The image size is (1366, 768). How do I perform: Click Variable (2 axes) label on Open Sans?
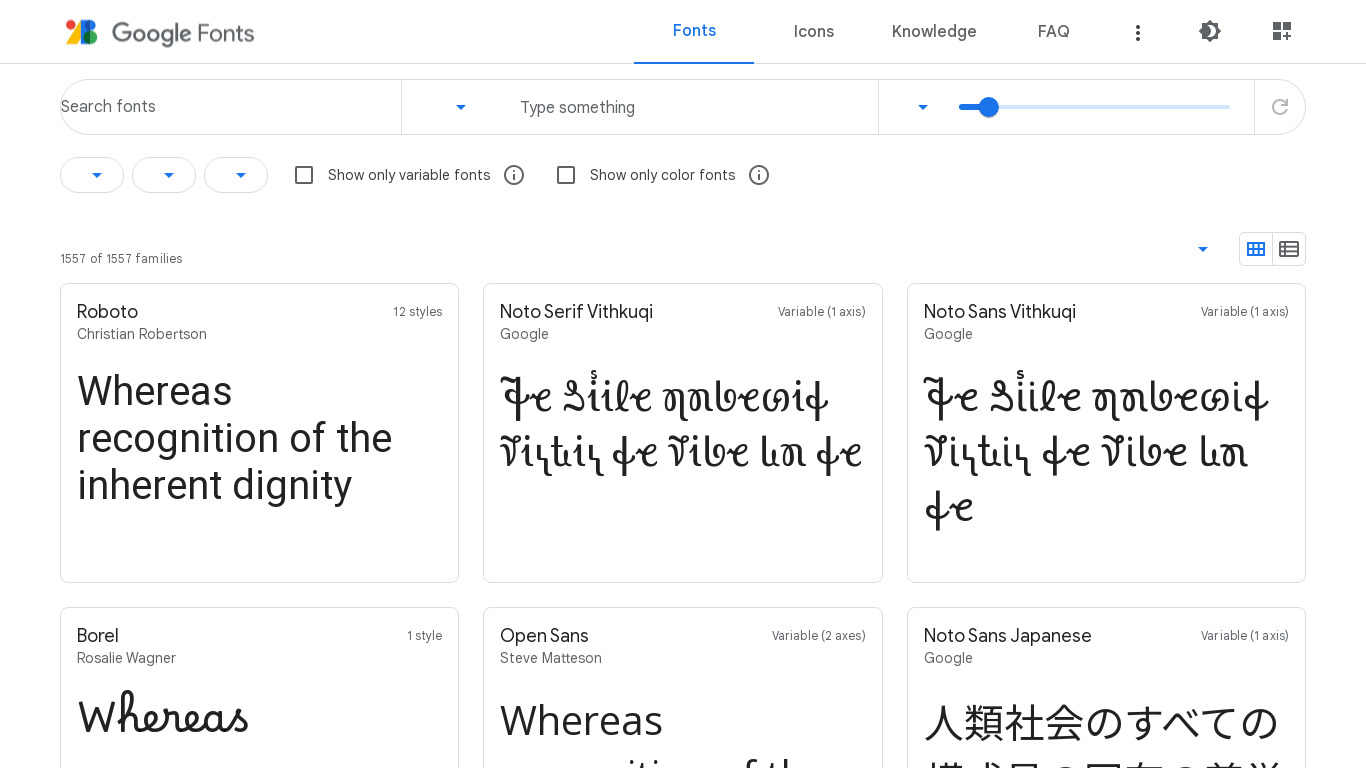coord(818,636)
